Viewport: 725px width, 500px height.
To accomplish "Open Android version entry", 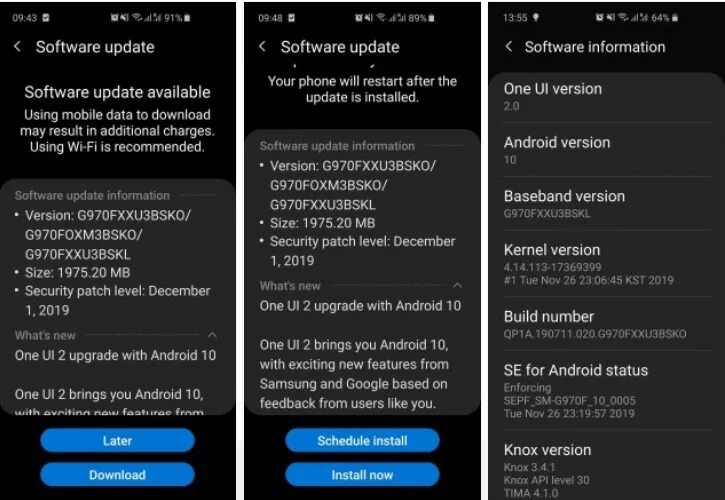I will pos(607,150).
